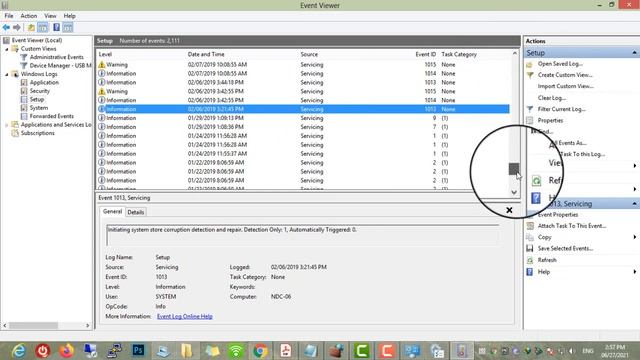Image resolution: width=640 pixels, height=360 pixels.
Task: Expand the View submenu arrow in Actions
Action: click(x=635, y=166)
